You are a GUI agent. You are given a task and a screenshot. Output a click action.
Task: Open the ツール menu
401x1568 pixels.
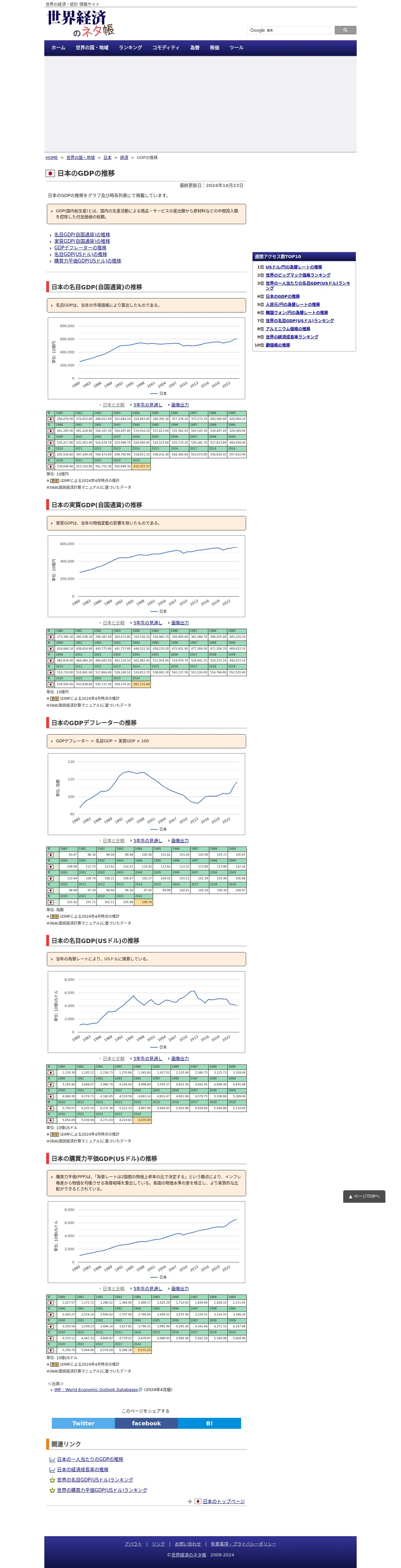236,47
